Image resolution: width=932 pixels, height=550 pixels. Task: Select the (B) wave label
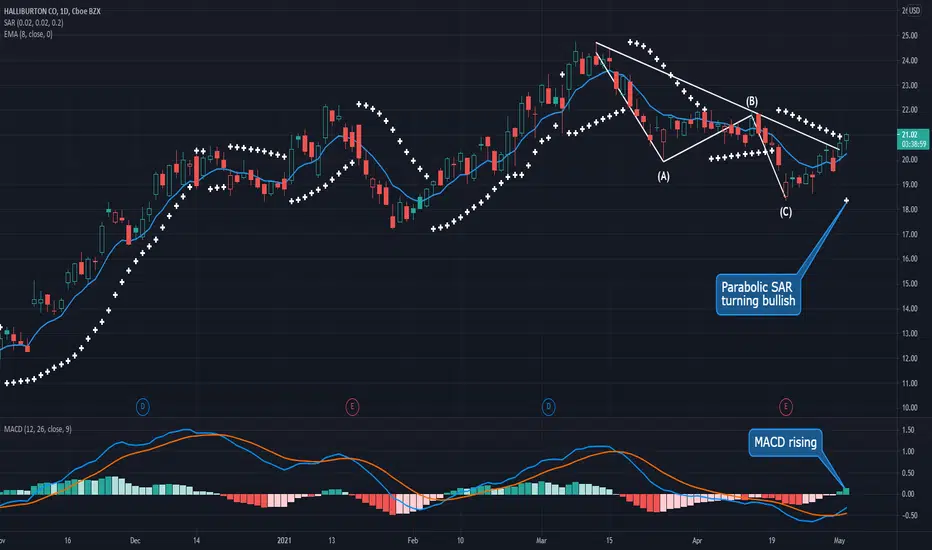click(752, 102)
